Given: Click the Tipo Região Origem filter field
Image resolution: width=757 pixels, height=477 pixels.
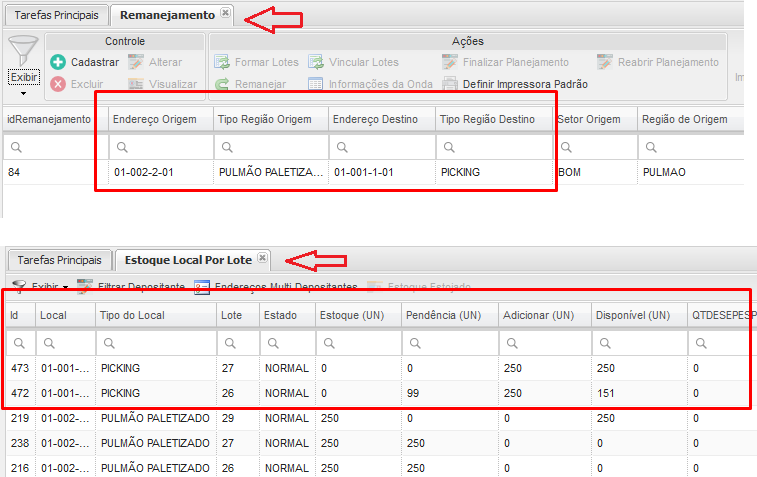Looking at the screenshot, I should (x=272, y=147).
